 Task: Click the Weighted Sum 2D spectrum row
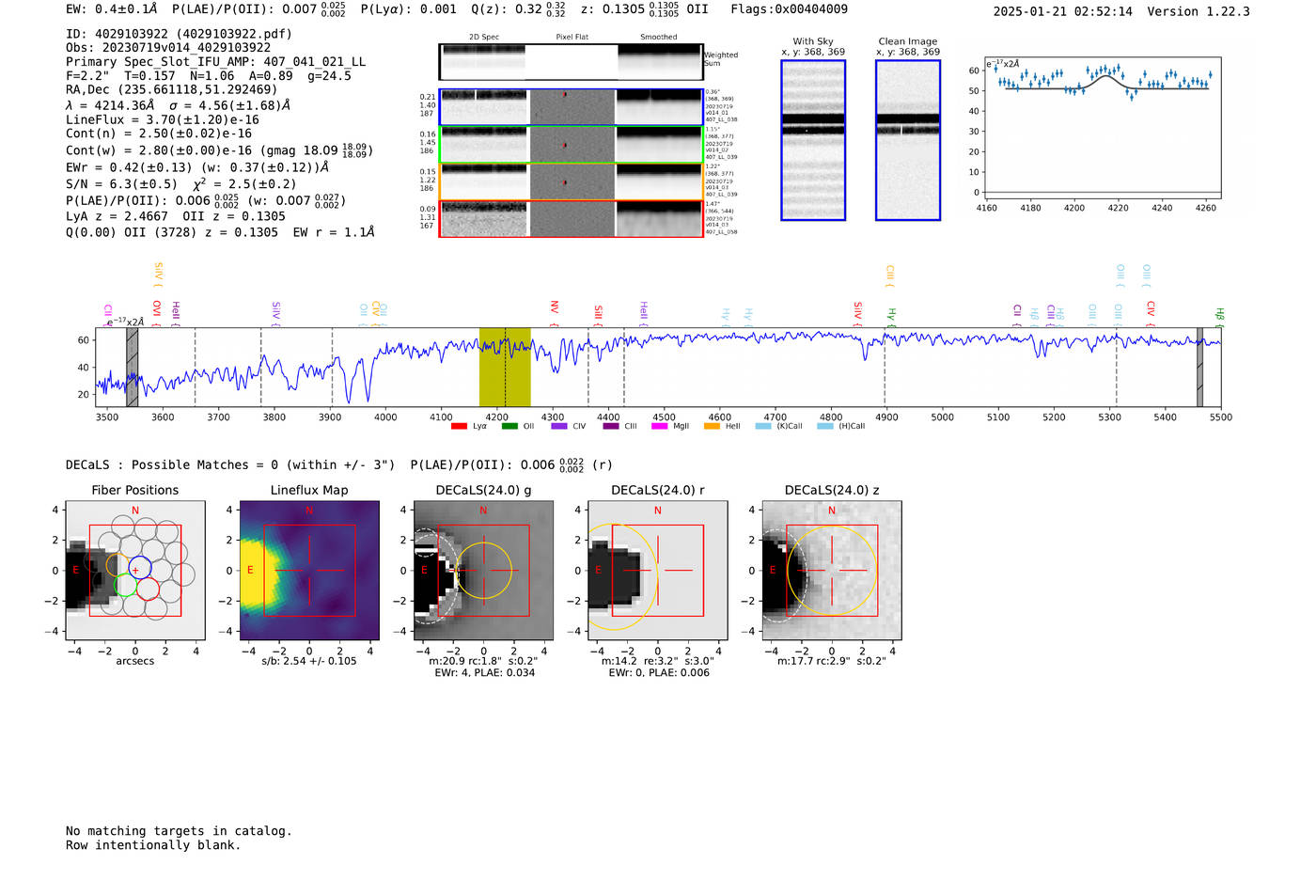point(571,62)
